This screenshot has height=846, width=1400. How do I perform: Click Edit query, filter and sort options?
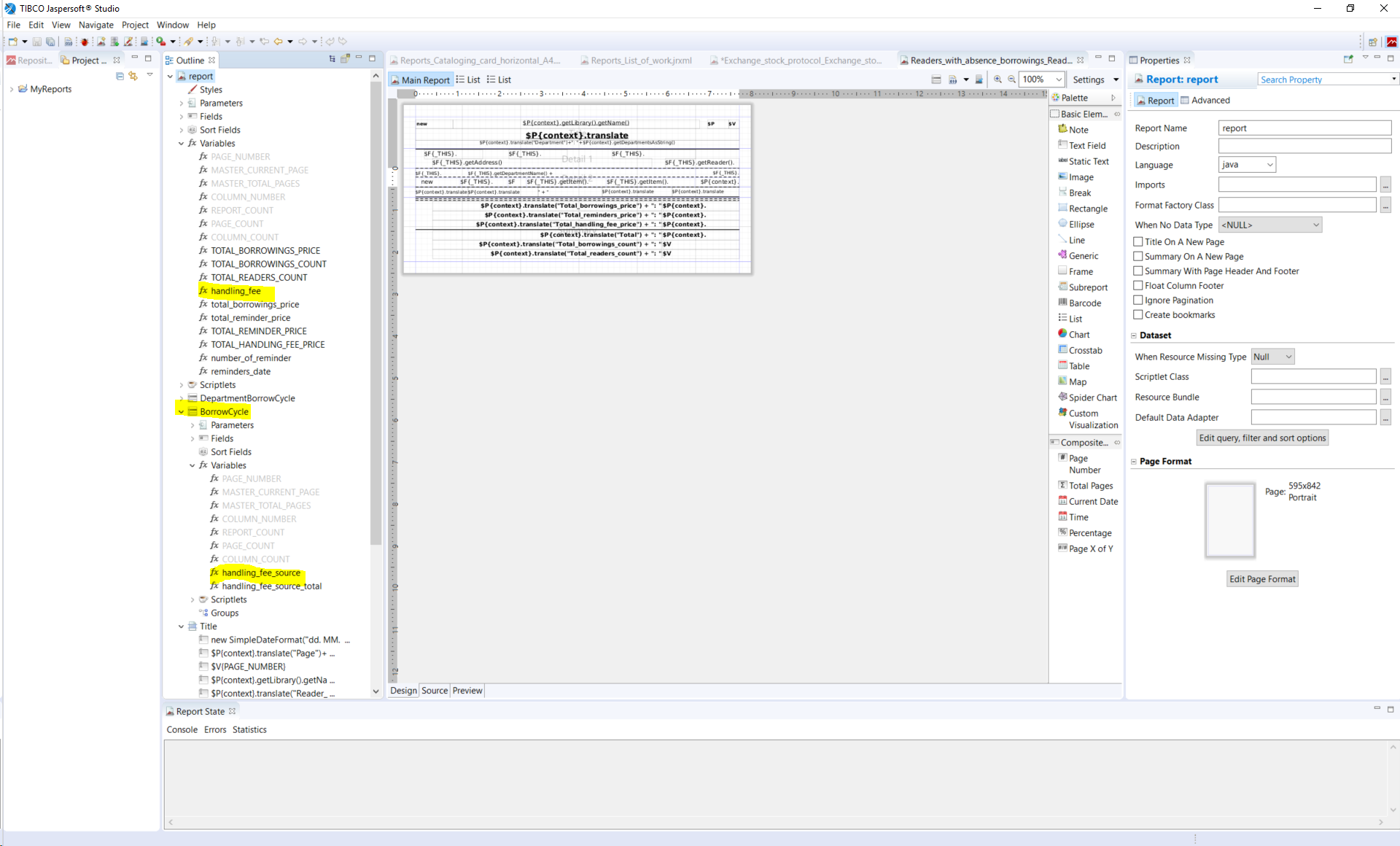coord(1262,438)
